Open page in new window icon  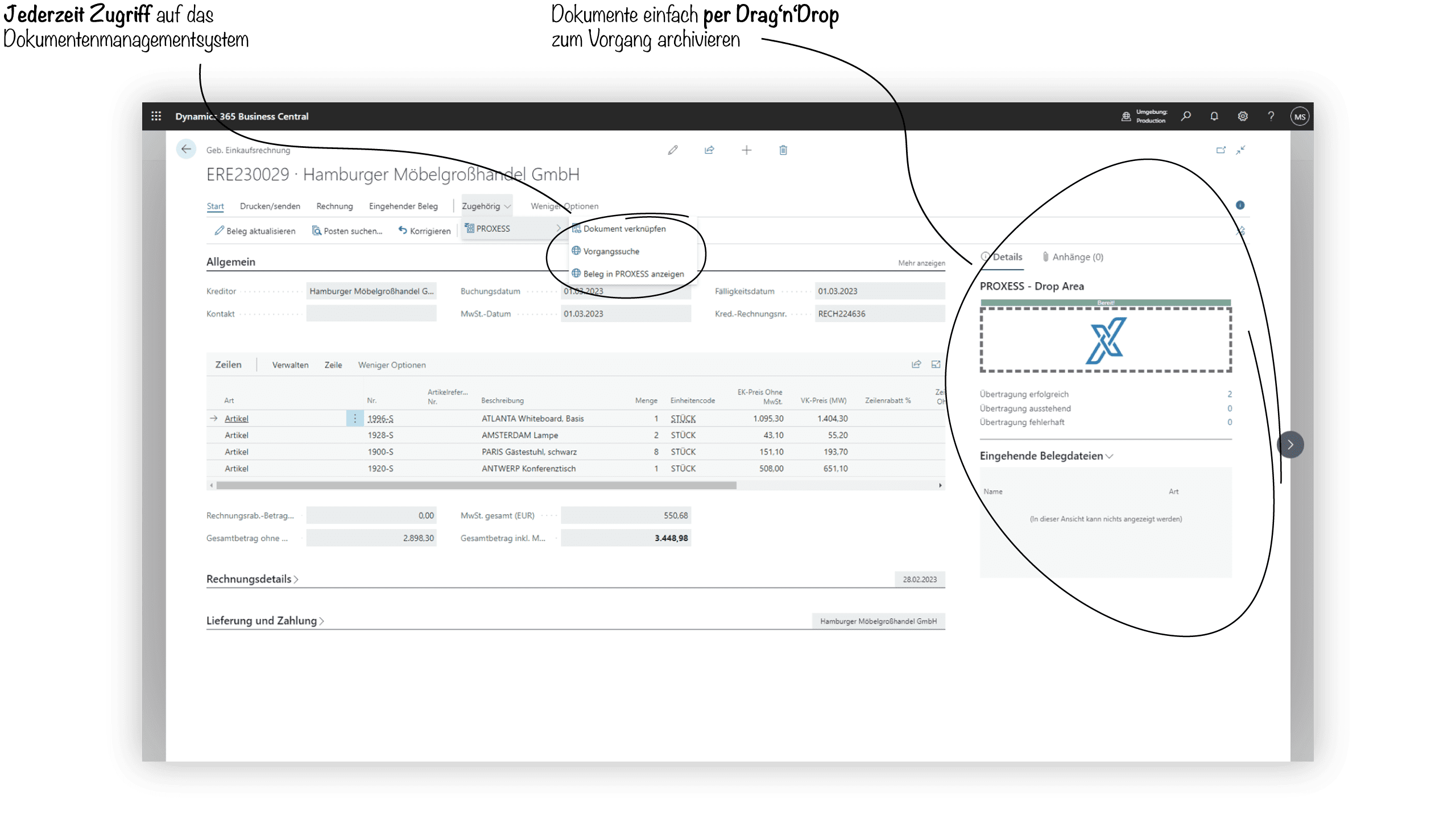[x=1221, y=150]
